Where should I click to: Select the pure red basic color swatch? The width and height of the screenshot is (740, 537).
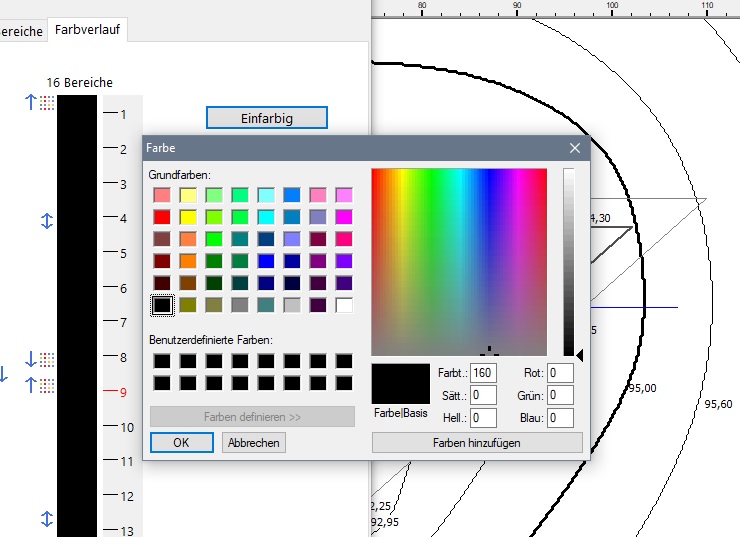pos(161,216)
